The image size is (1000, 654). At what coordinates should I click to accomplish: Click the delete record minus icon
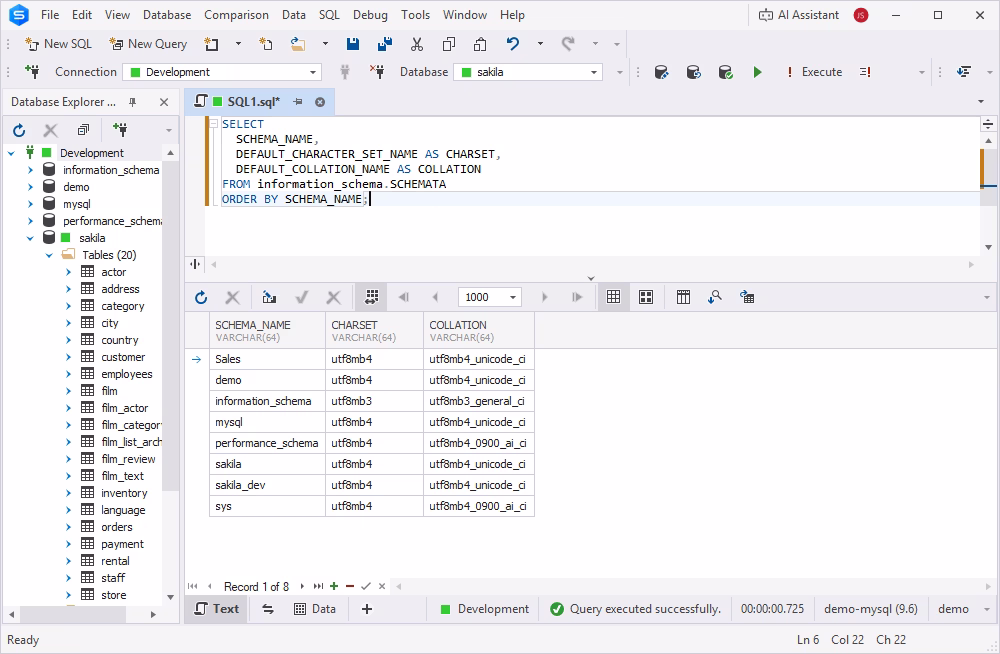[350, 586]
